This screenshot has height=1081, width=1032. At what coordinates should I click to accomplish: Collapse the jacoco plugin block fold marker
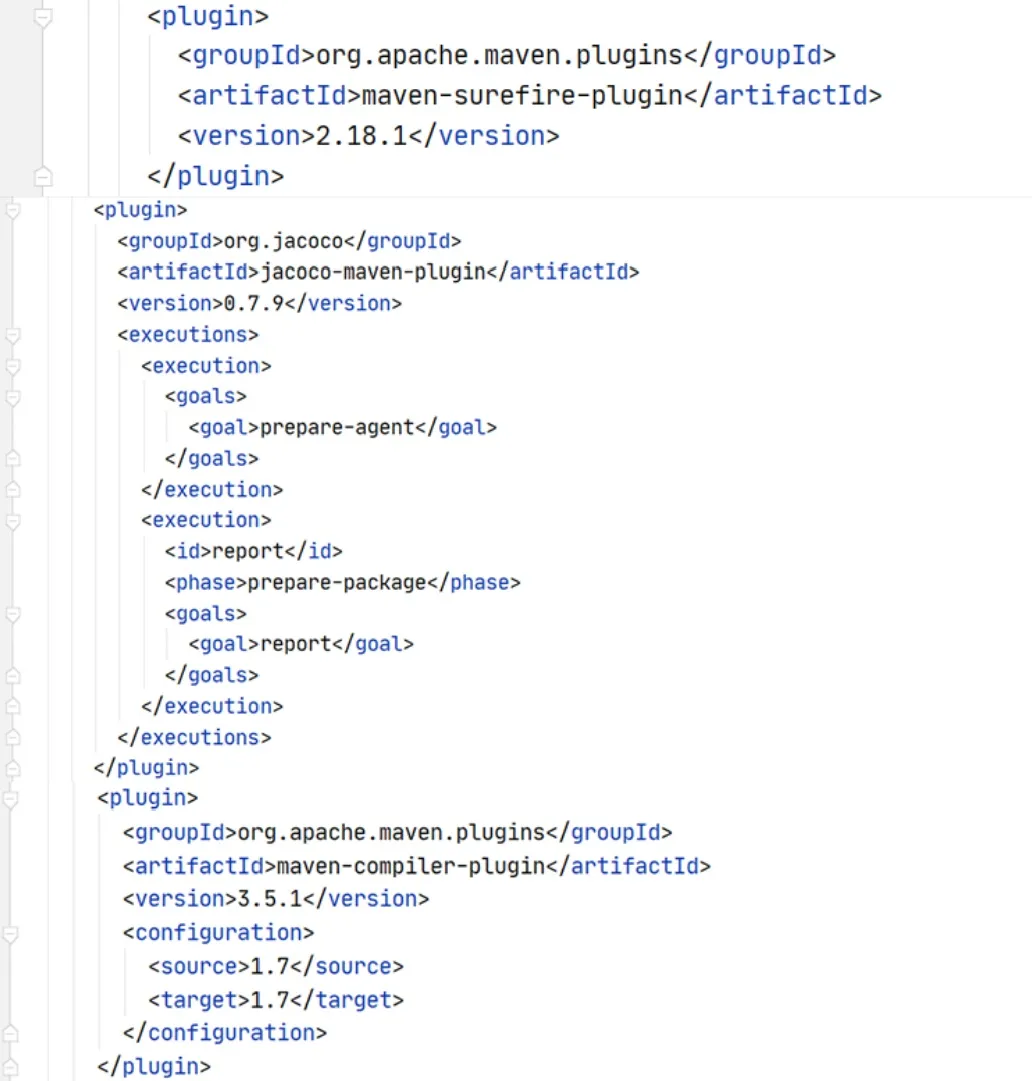click(x=12, y=210)
